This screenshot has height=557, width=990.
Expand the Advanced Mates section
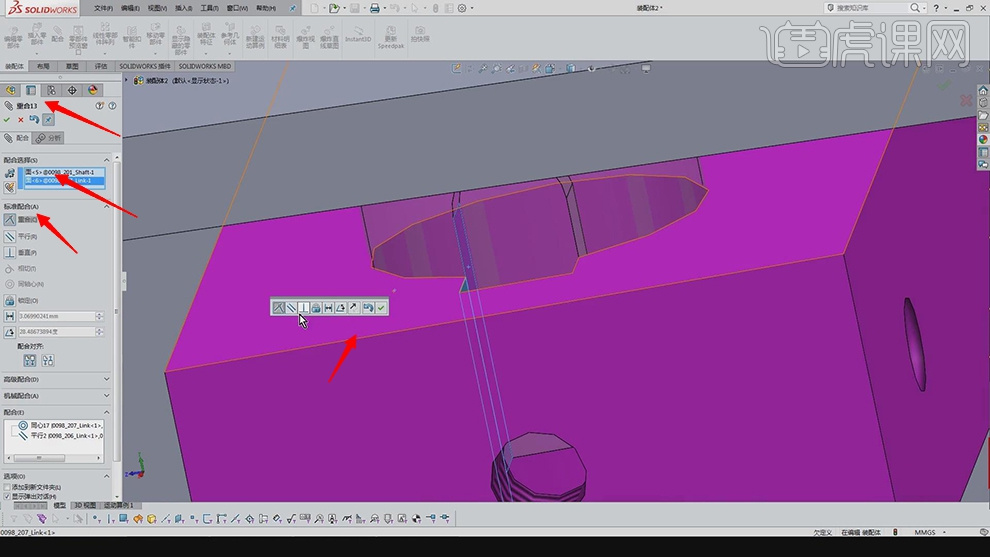pyautogui.click(x=107, y=380)
